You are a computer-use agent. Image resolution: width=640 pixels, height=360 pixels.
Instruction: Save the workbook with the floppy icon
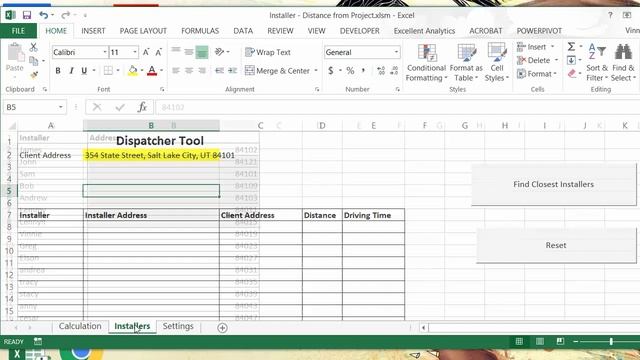27,16
